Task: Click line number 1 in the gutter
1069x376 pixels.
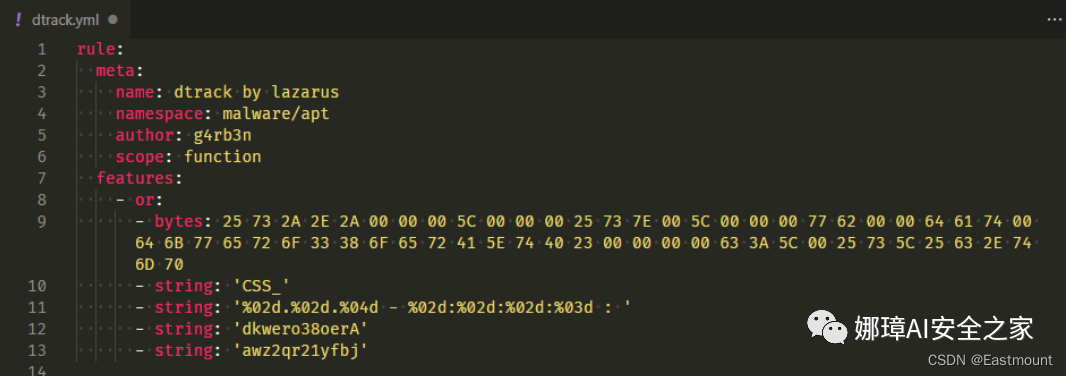Action: coord(42,49)
